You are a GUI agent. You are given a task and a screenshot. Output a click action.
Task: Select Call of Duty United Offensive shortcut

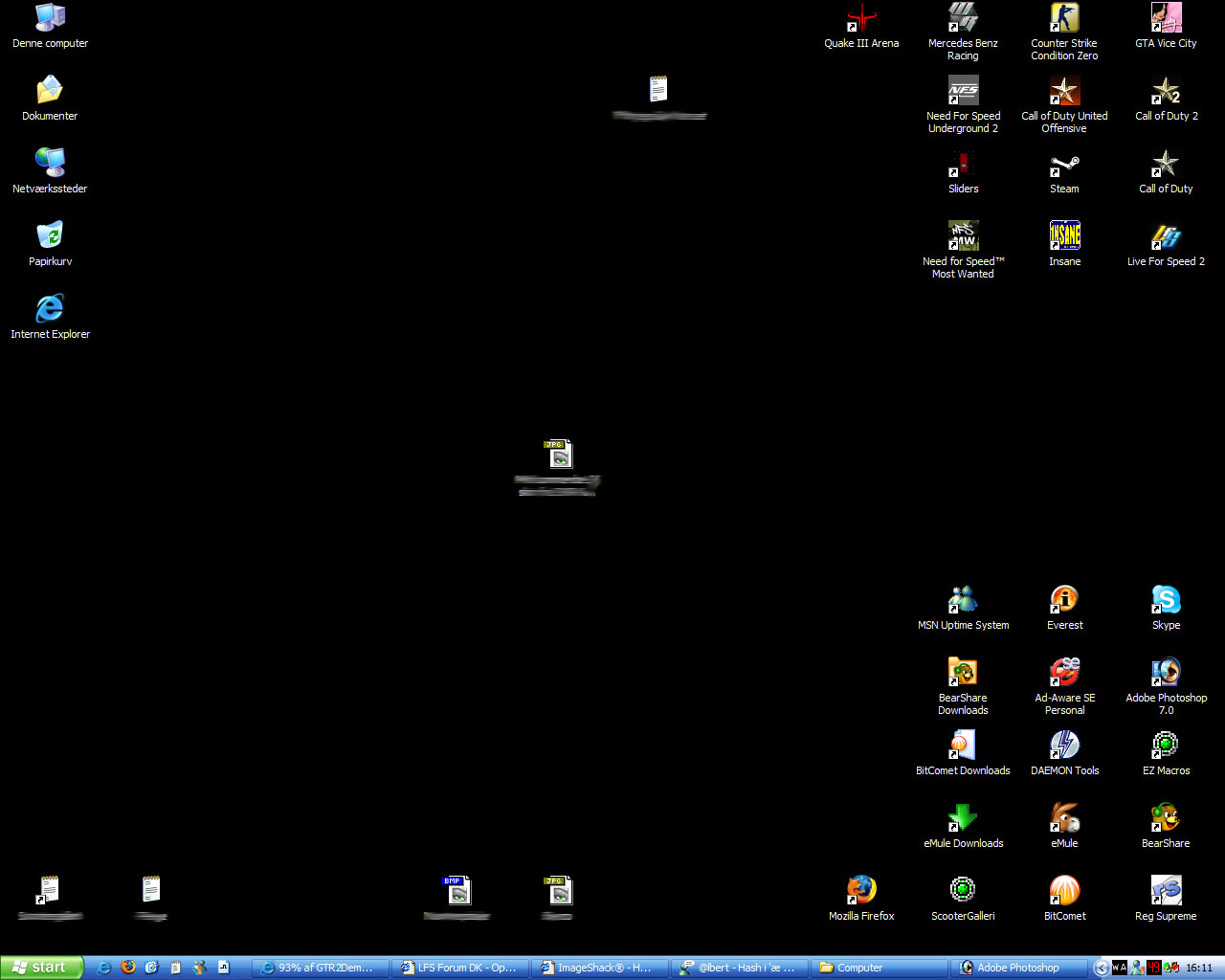coord(1064,104)
